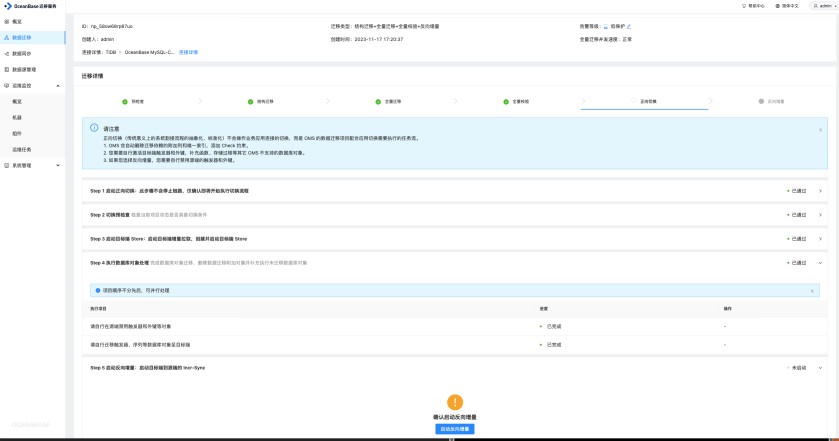The image size is (839, 441).
Task: Click the Data Sync sidebar icon
Action: tap(6, 54)
